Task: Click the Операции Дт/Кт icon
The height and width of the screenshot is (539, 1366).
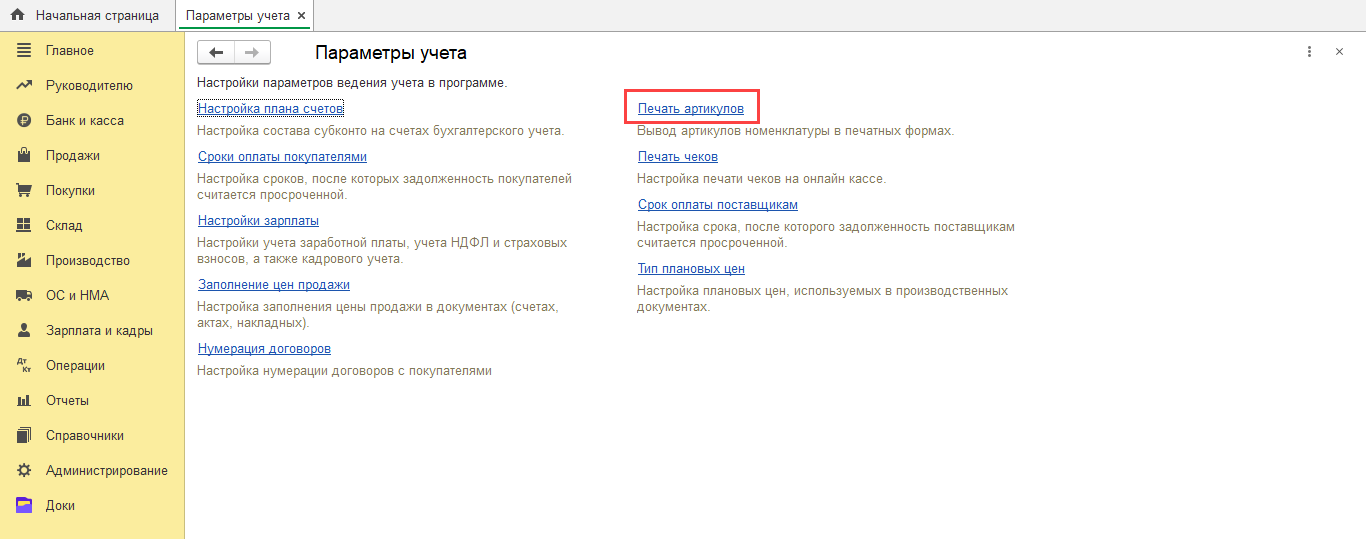Action: coord(24,365)
